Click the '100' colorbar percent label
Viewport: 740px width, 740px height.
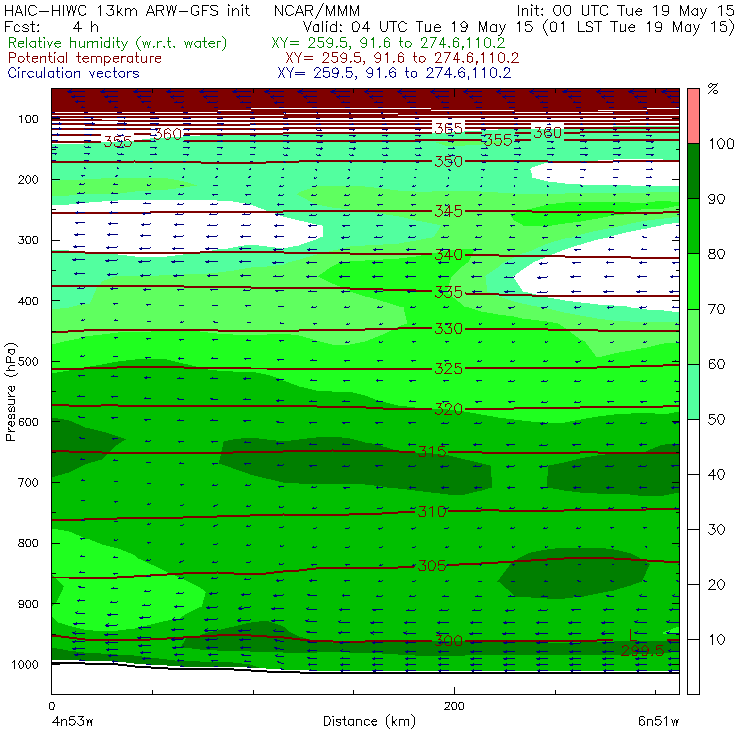tap(722, 144)
